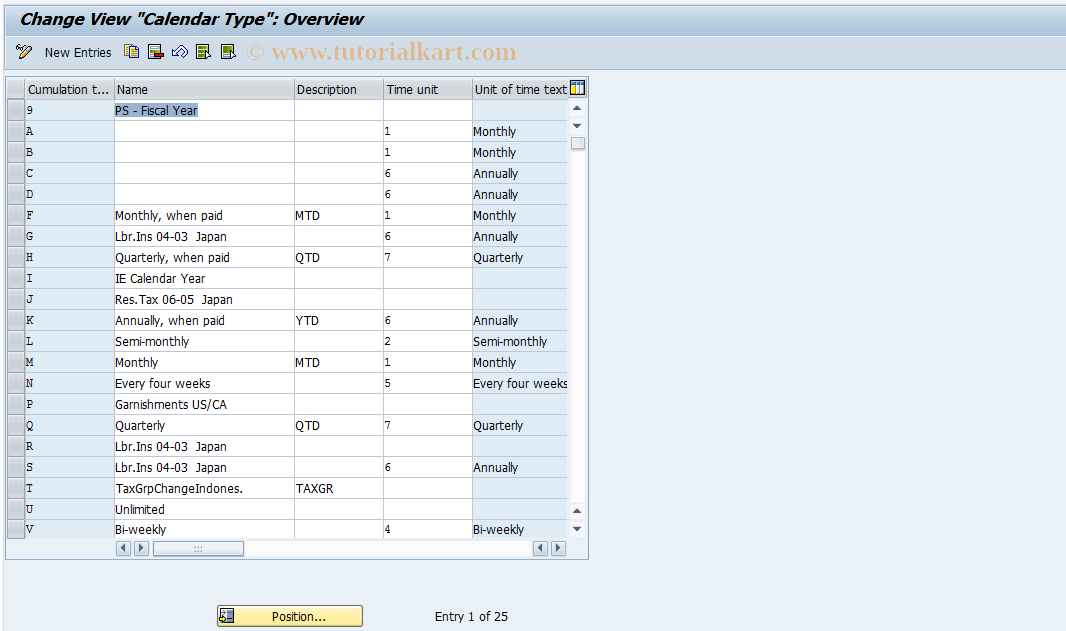This screenshot has height=631, width=1066.
Task: Click page down arrow at table bottom
Action: pyautogui.click(x=577, y=529)
